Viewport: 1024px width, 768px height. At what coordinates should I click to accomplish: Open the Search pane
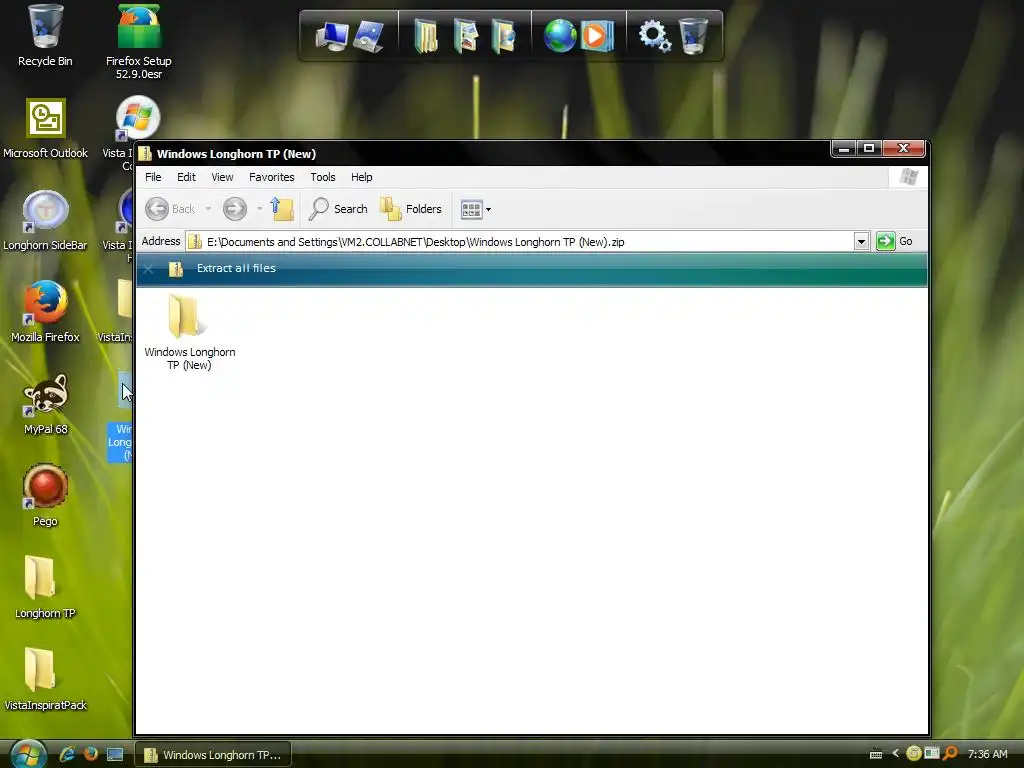coord(338,209)
